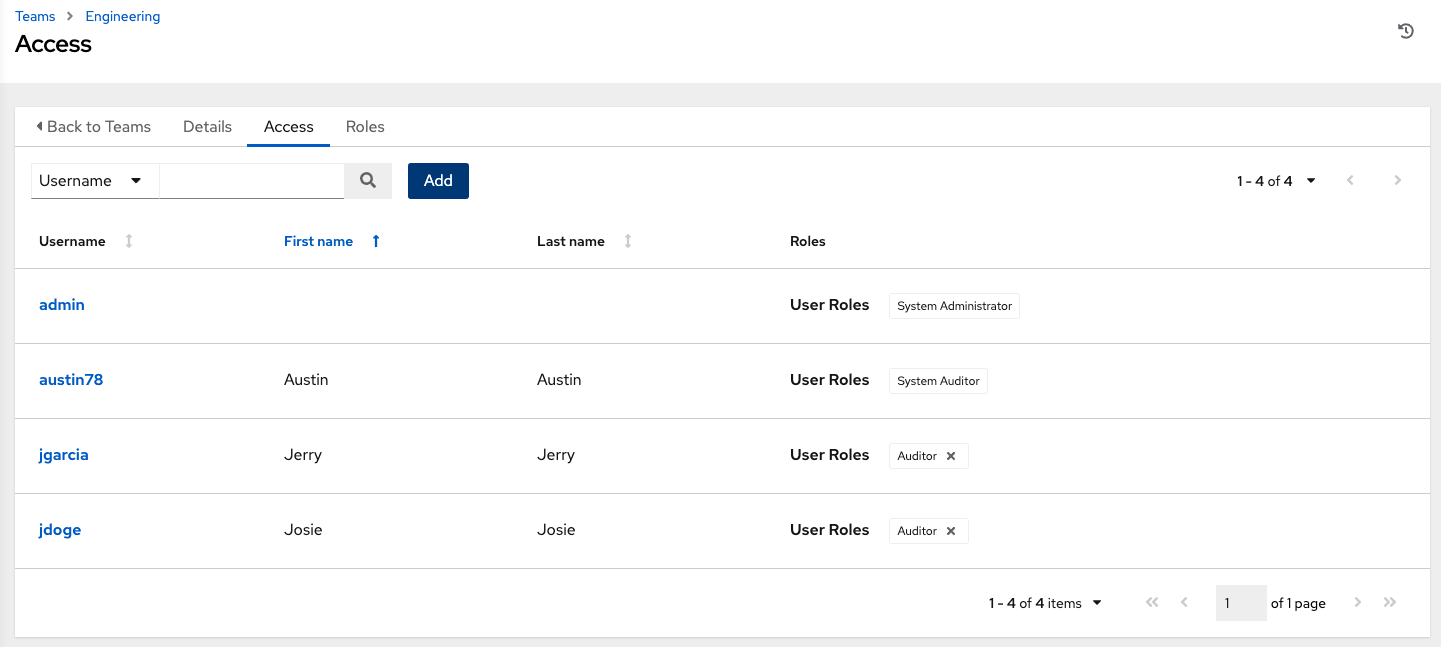Open the admin user profile link
This screenshot has width=1441, height=647.
(61, 304)
